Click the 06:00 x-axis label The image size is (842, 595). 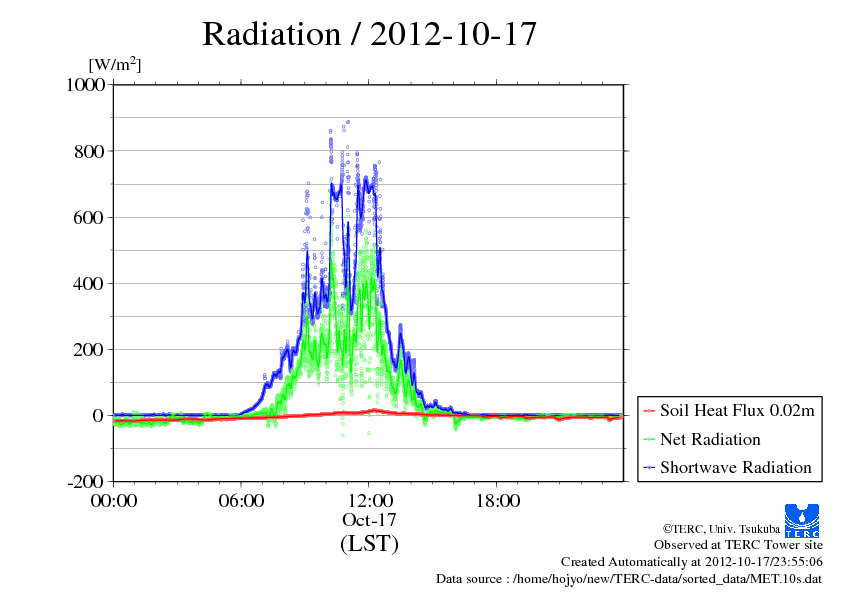click(x=241, y=500)
